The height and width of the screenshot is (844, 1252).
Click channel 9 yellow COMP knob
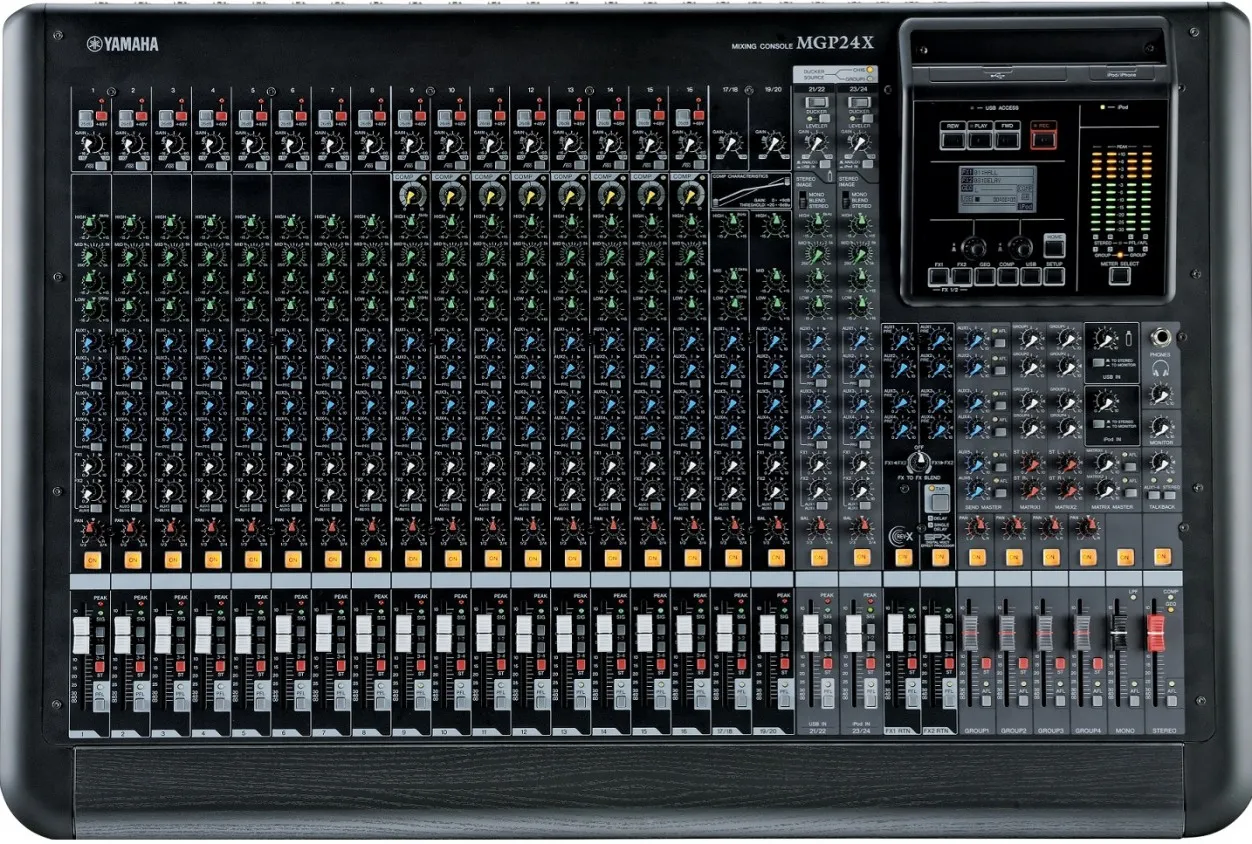tap(410, 195)
